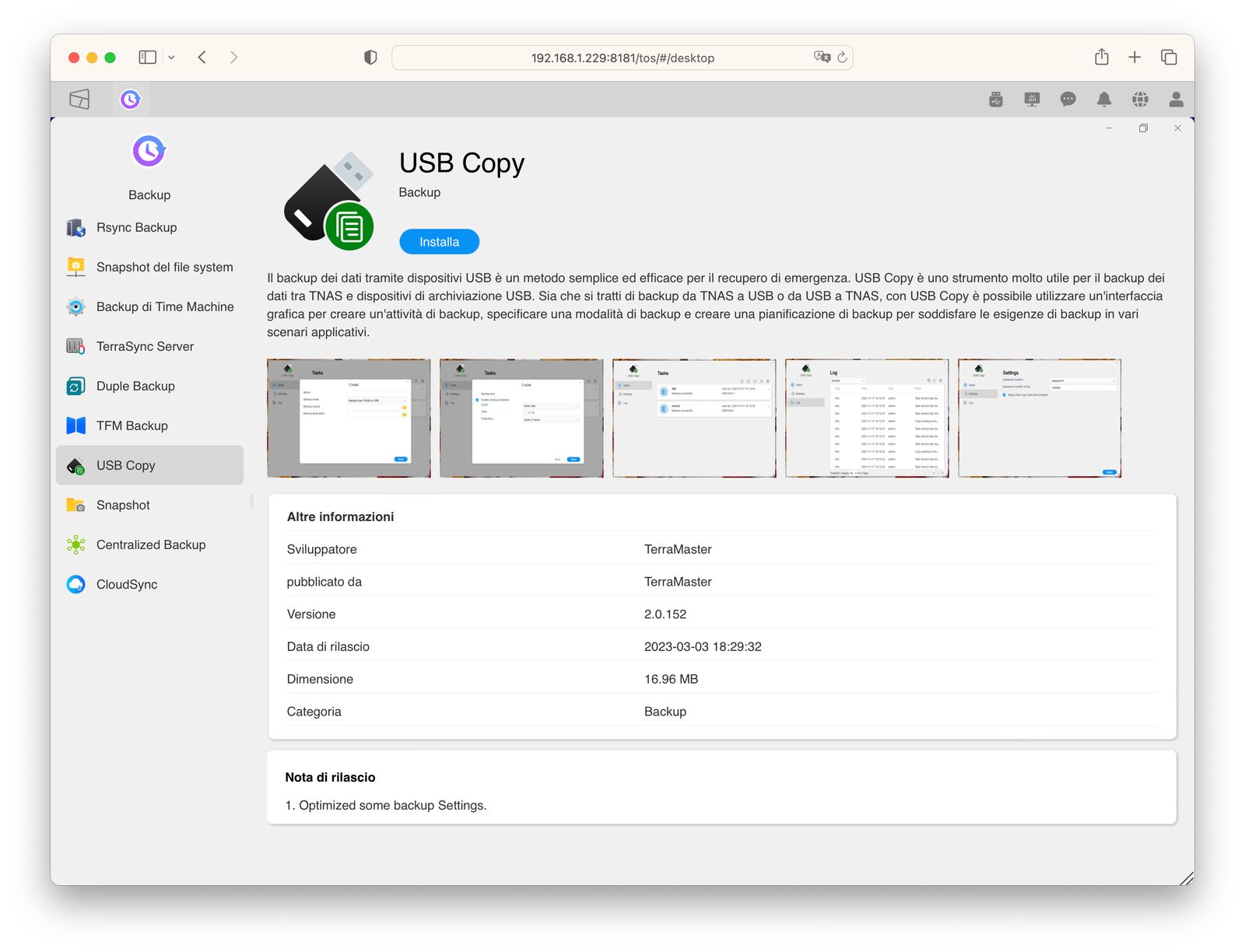Viewport: 1245px width, 952px height.
Task: Click the "Categoria" label
Action: [314, 712]
